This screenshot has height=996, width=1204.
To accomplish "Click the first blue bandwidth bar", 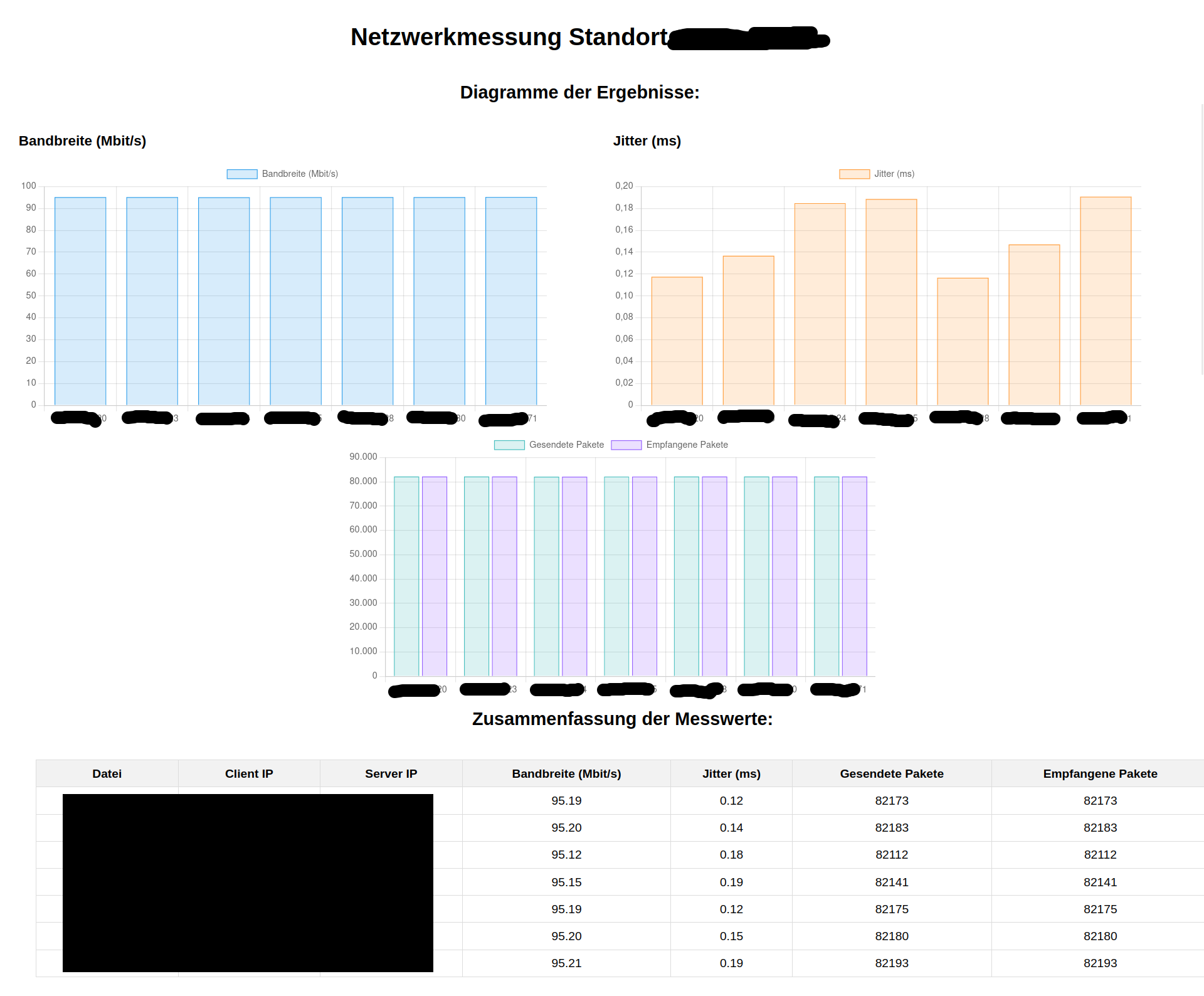I will tap(80, 301).
